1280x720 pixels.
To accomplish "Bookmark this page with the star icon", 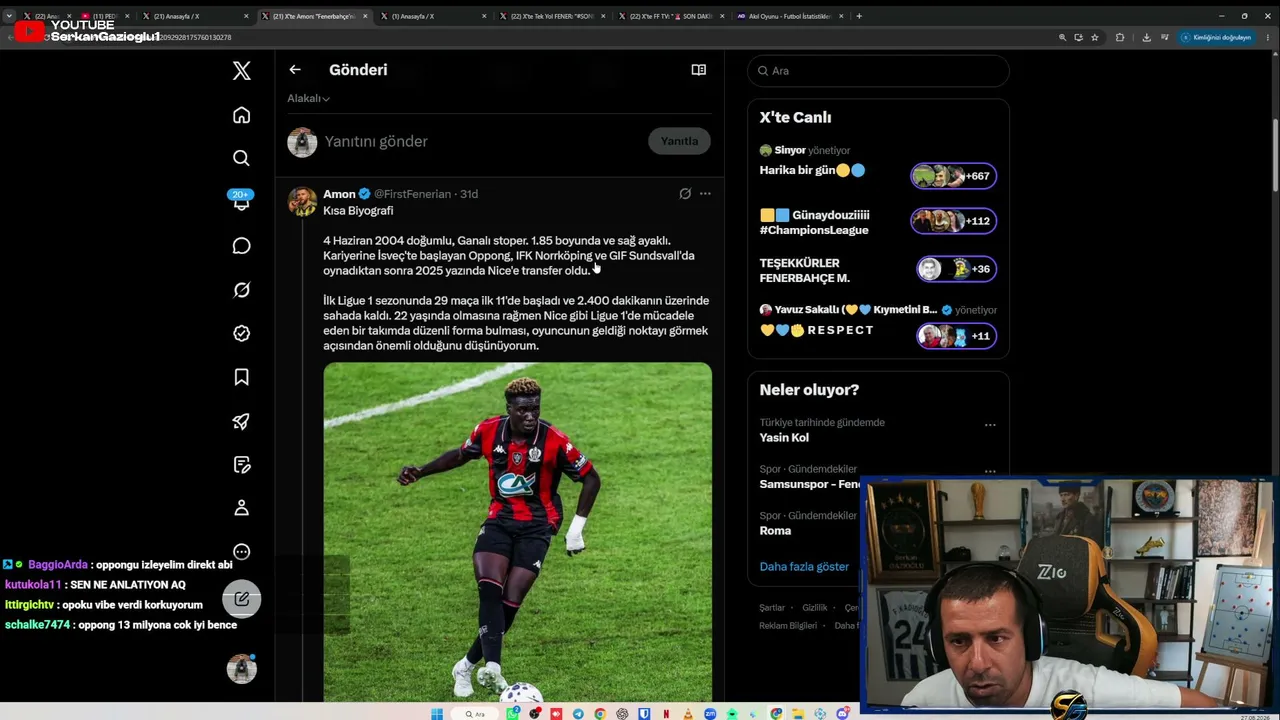I will 1094,37.
